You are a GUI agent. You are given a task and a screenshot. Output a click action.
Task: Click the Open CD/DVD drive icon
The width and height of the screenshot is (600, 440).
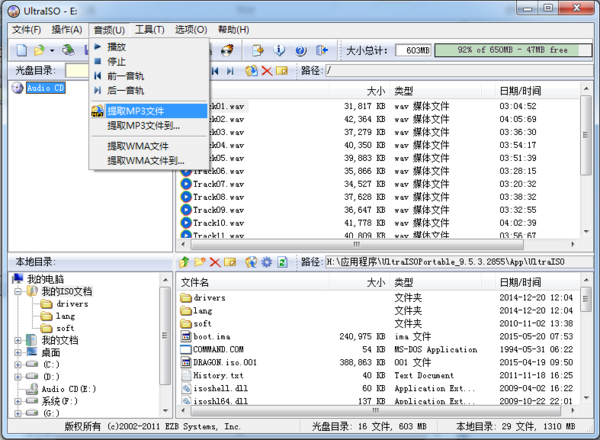(x=68, y=50)
